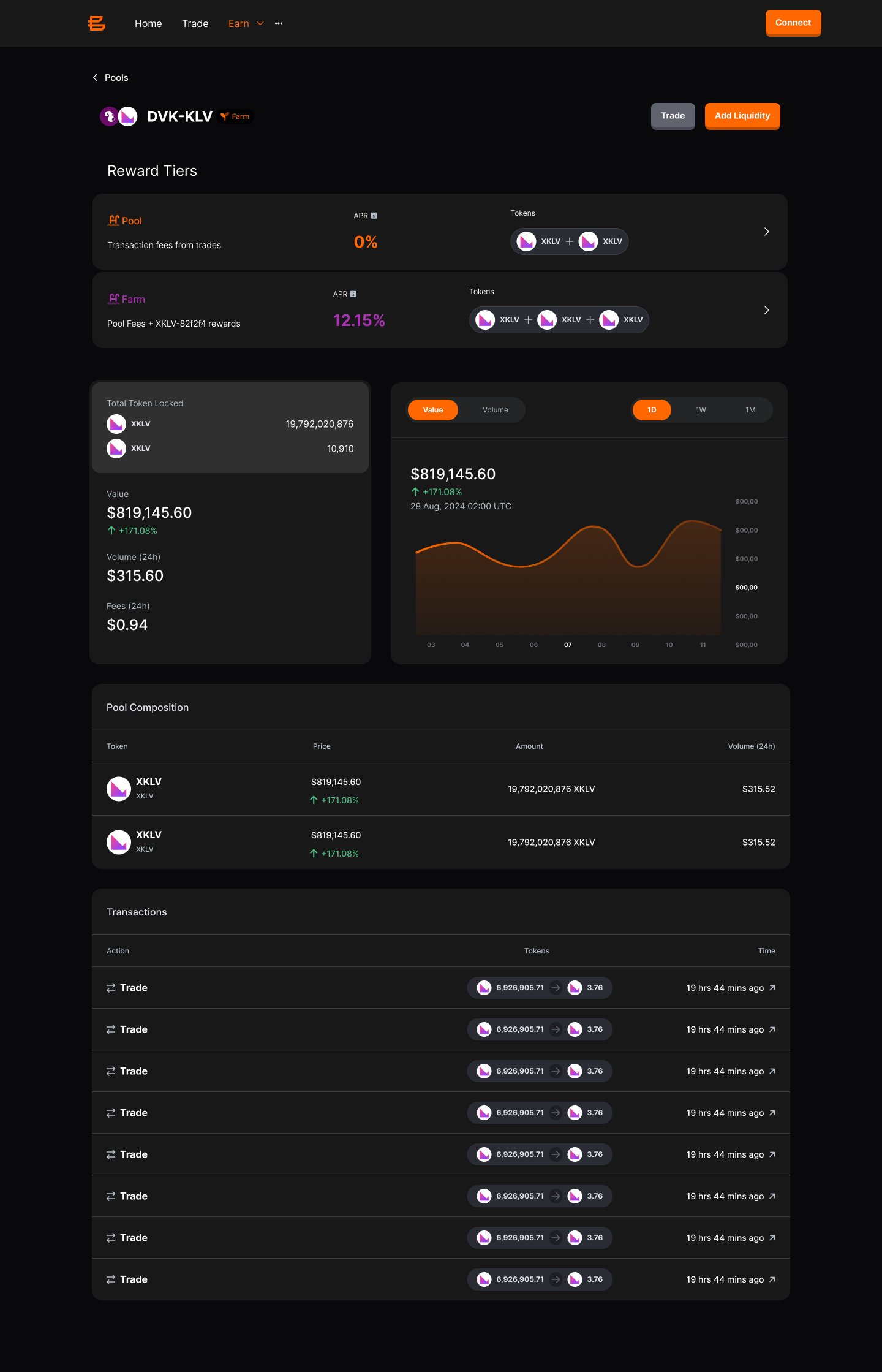Click the orange exchange logo in the header

click(97, 23)
